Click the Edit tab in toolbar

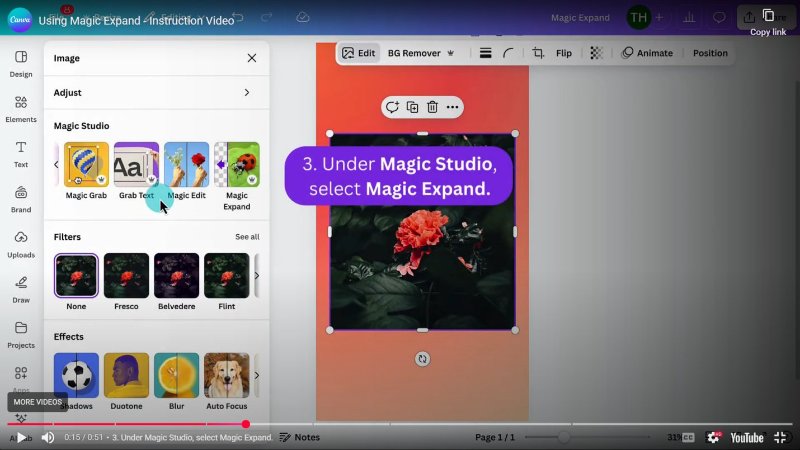tap(358, 53)
